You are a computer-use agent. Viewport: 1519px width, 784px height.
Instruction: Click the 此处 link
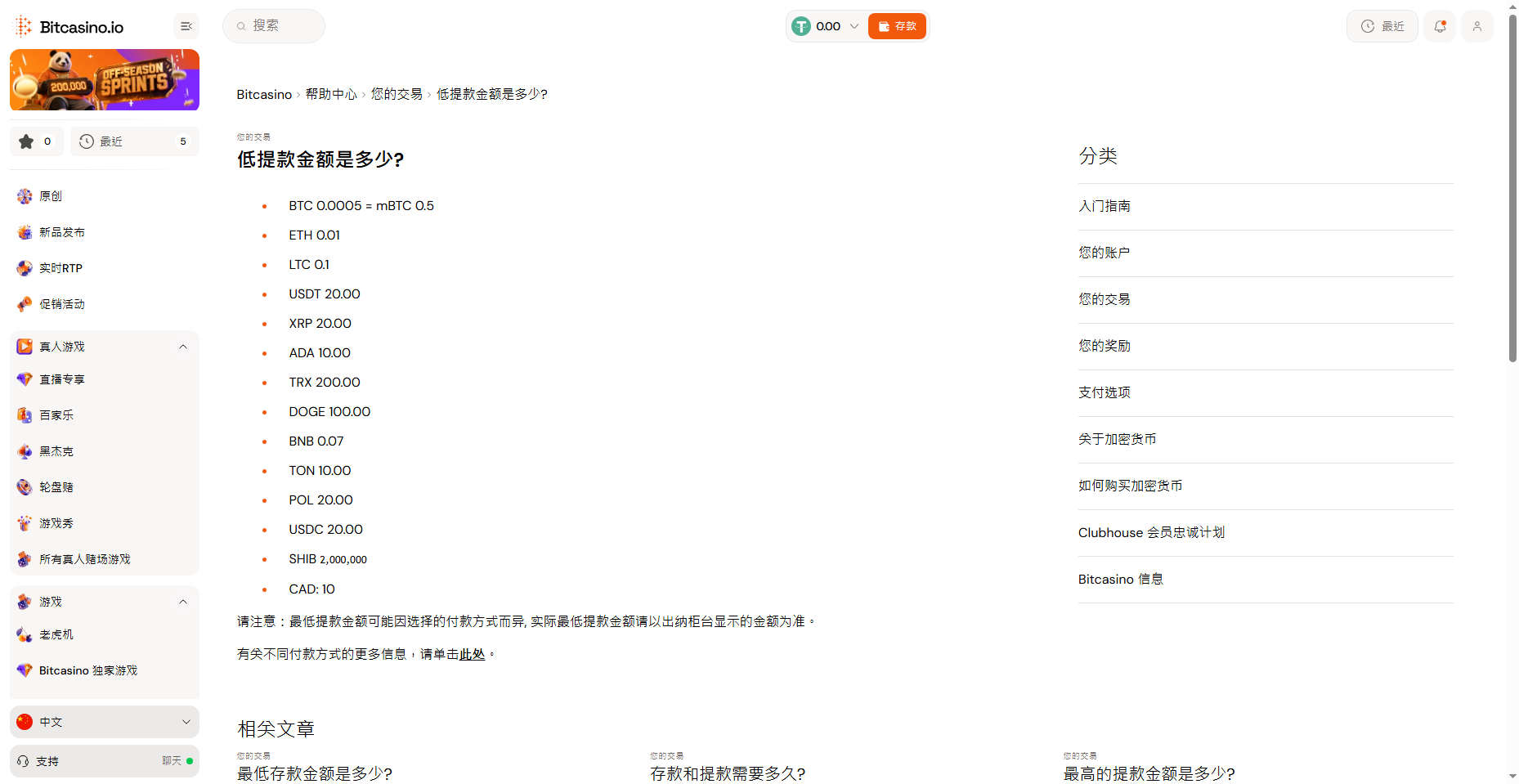click(472, 654)
